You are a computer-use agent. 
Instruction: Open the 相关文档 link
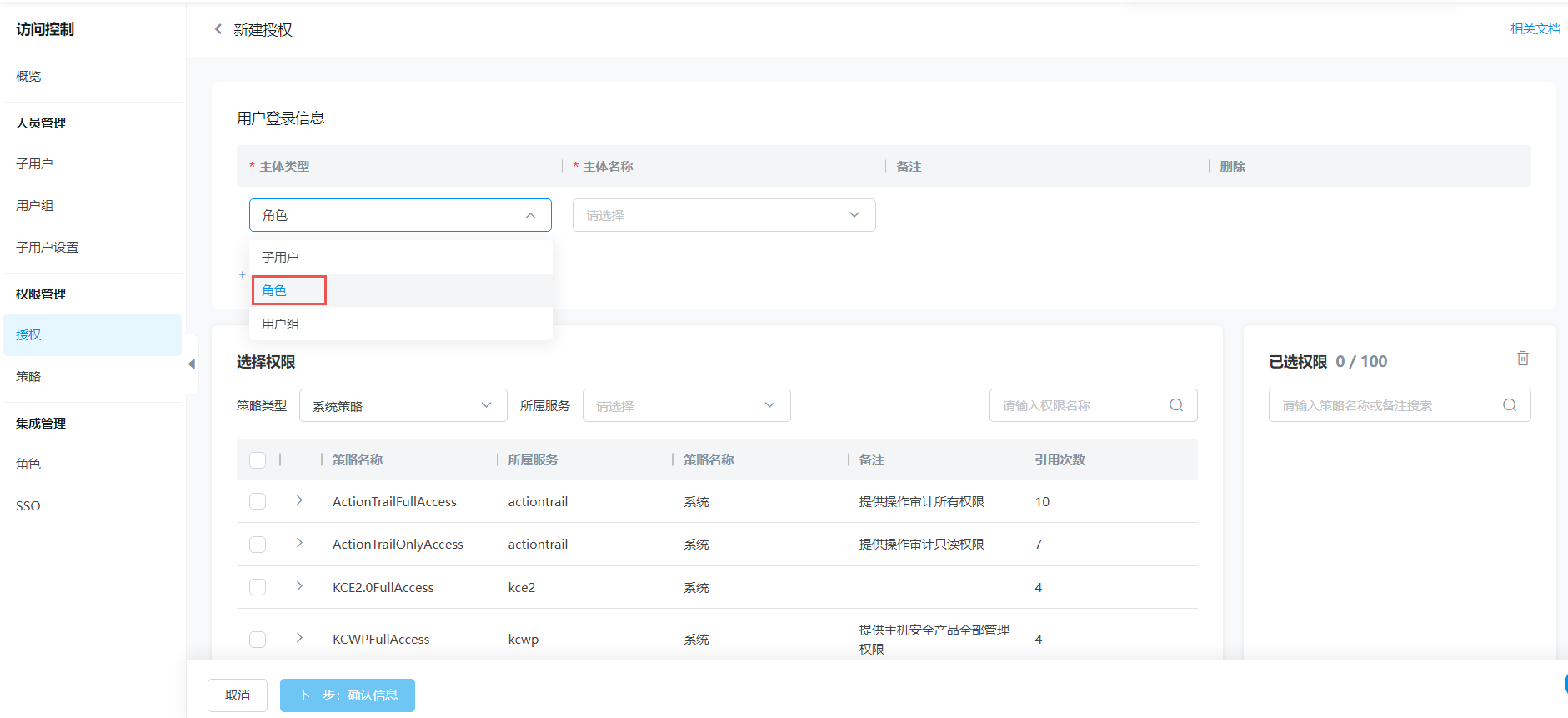pyautogui.click(x=1535, y=29)
